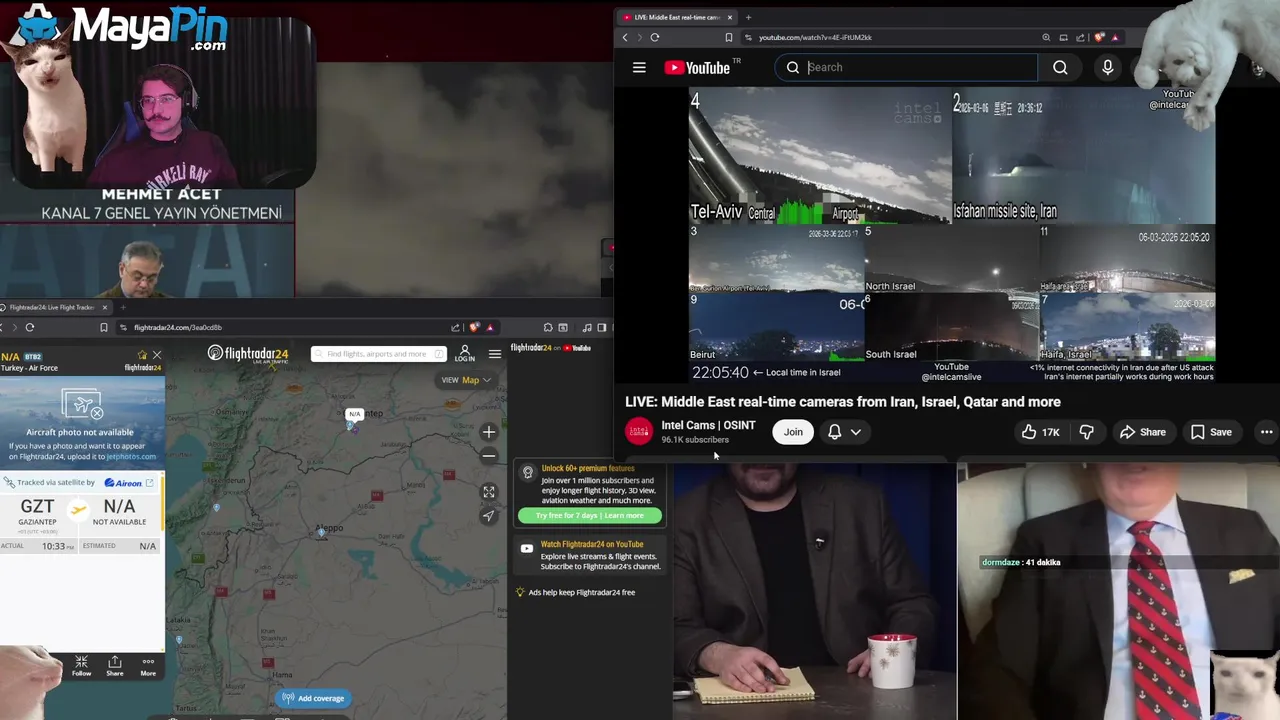The height and width of the screenshot is (720, 1280).
Task: Open Intel Cams | OSINT channel name
Action: (x=708, y=425)
